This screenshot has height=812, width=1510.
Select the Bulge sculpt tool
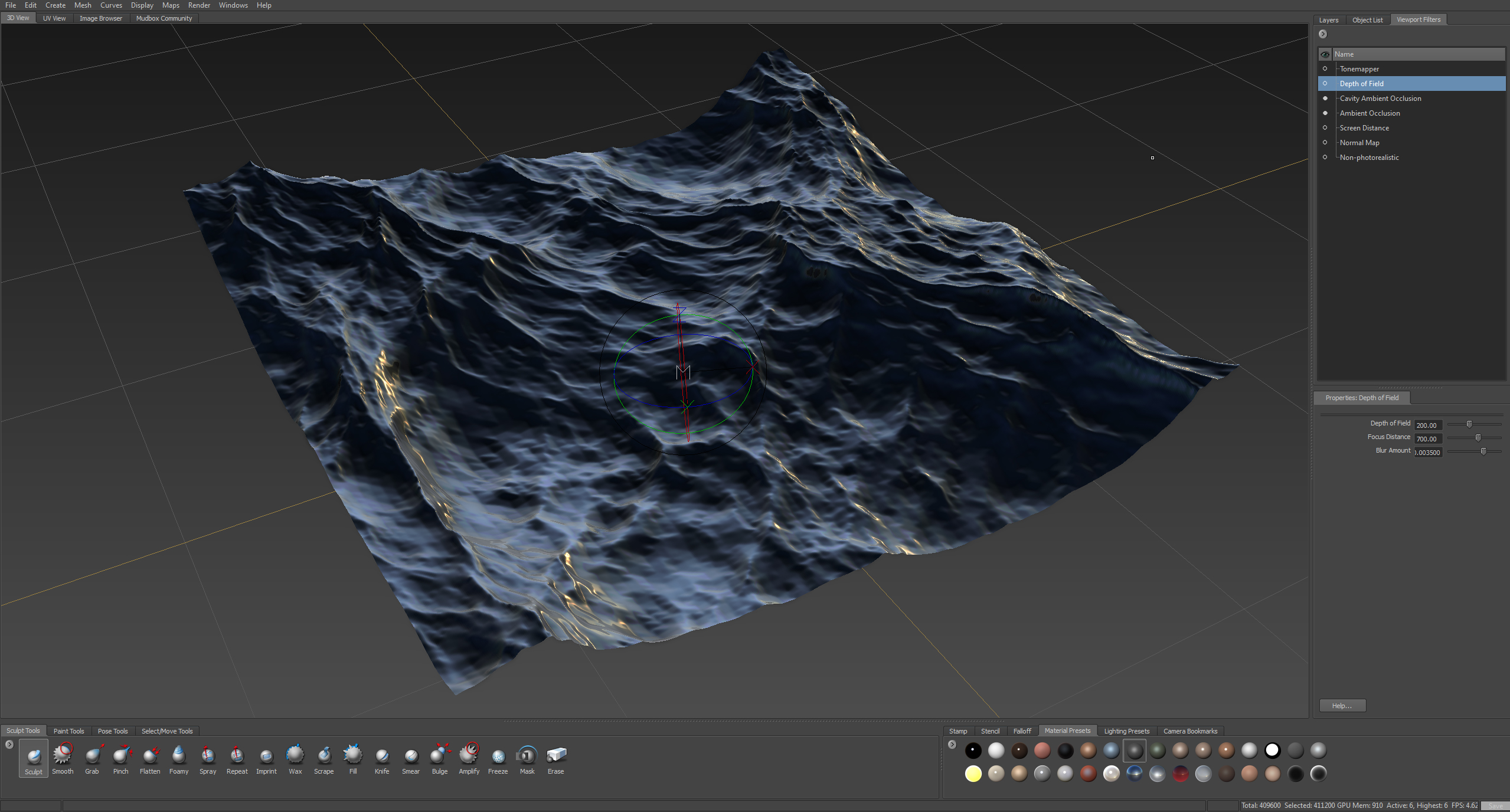click(x=440, y=758)
